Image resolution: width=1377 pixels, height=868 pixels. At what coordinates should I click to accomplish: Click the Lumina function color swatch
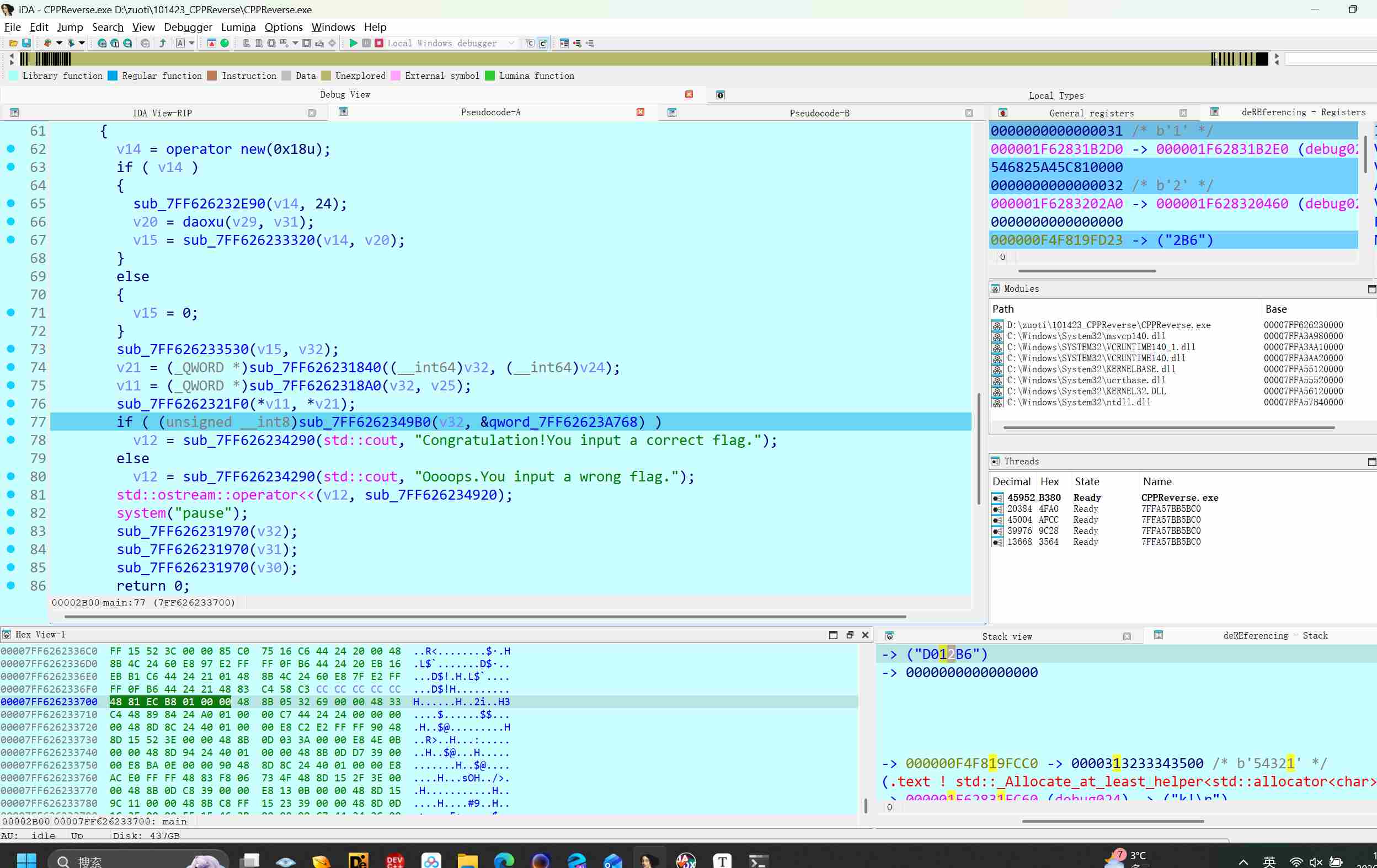(x=490, y=76)
